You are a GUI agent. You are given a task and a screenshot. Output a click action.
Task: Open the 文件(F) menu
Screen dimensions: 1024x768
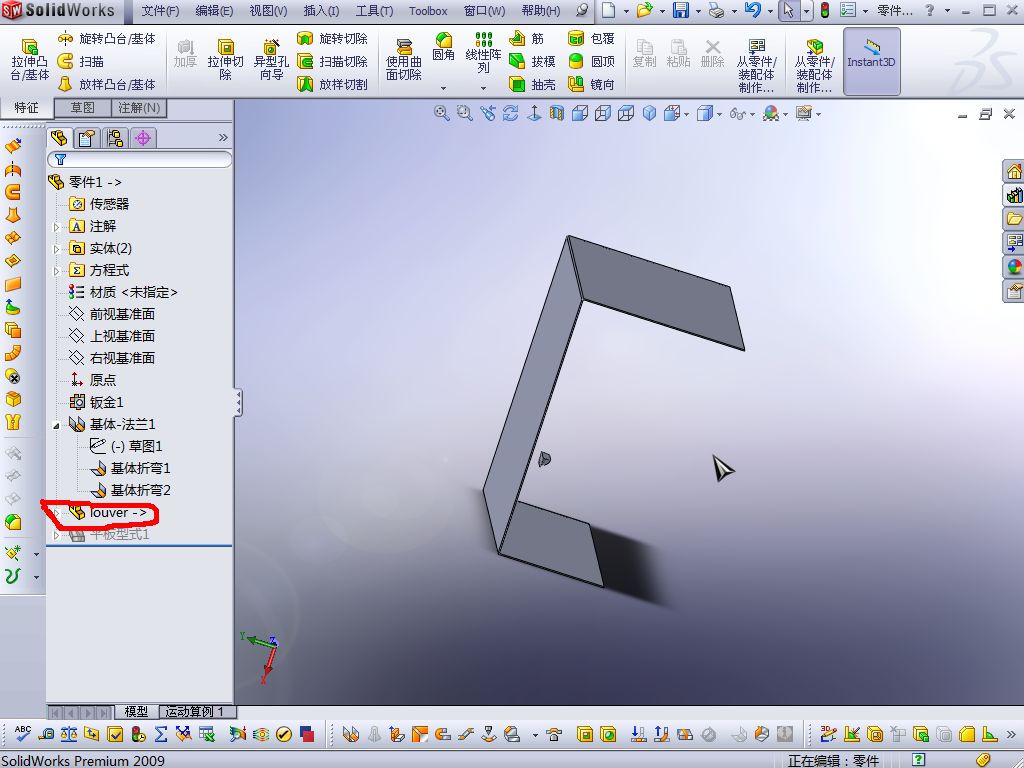point(160,11)
